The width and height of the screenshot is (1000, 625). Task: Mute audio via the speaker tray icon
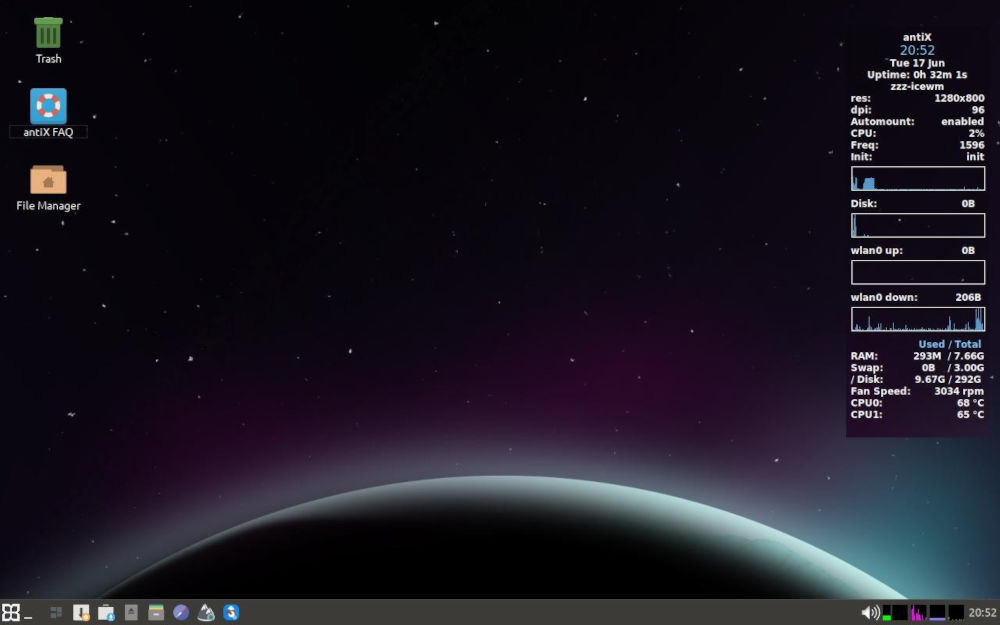pos(868,612)
